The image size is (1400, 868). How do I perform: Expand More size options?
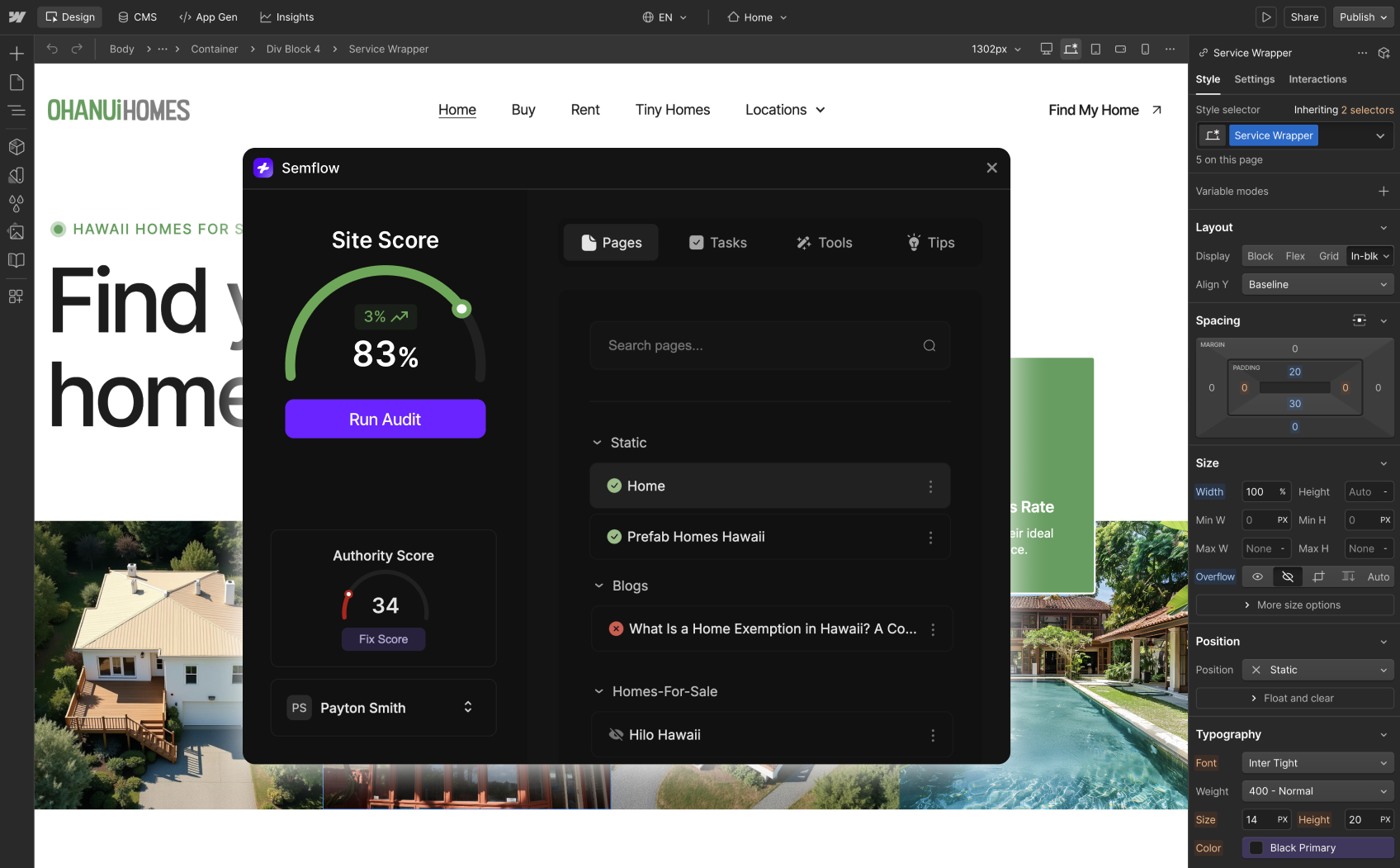coord(1294,605)
